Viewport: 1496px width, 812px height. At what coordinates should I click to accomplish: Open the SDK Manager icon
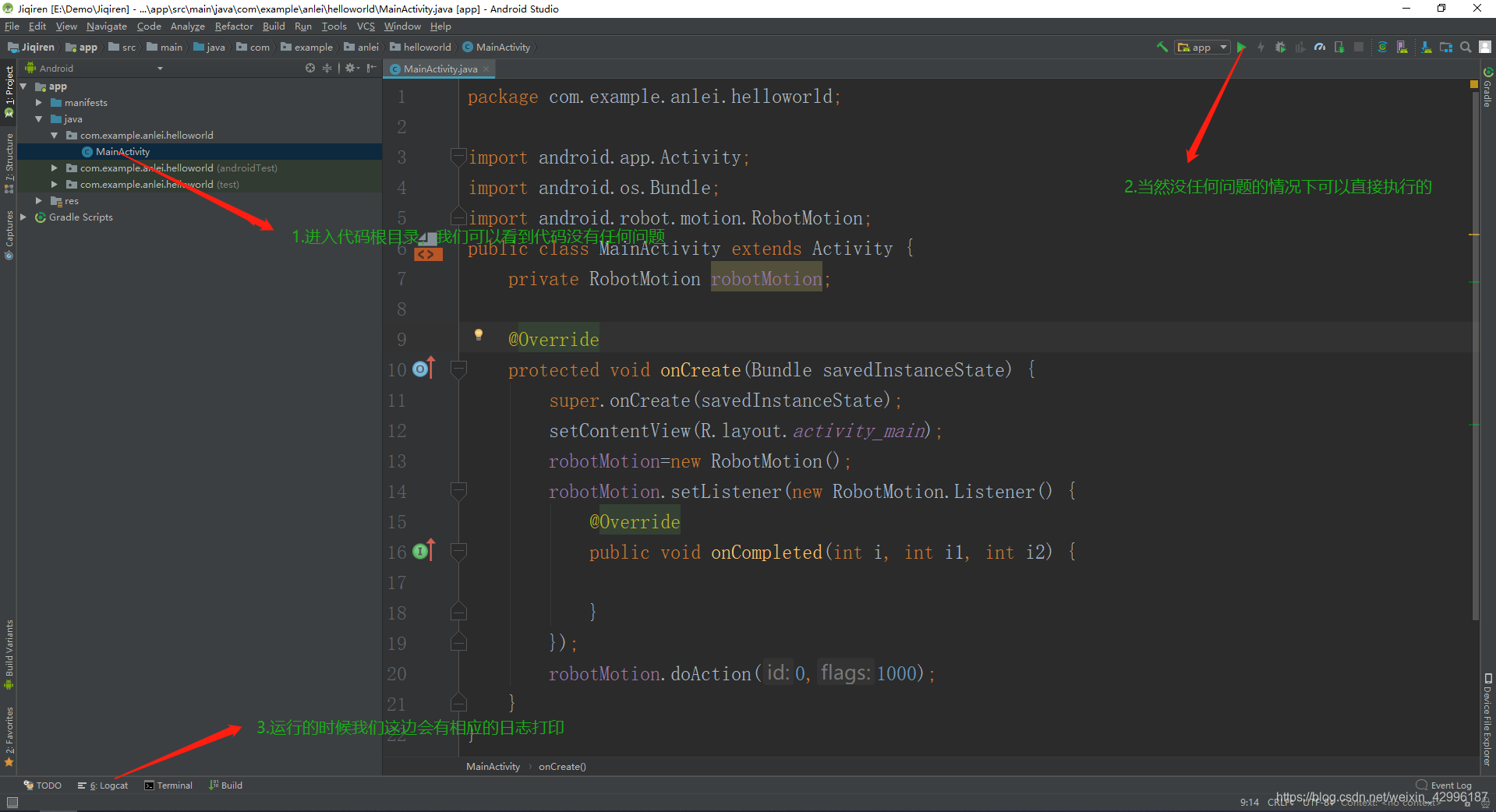[1426, 48]
